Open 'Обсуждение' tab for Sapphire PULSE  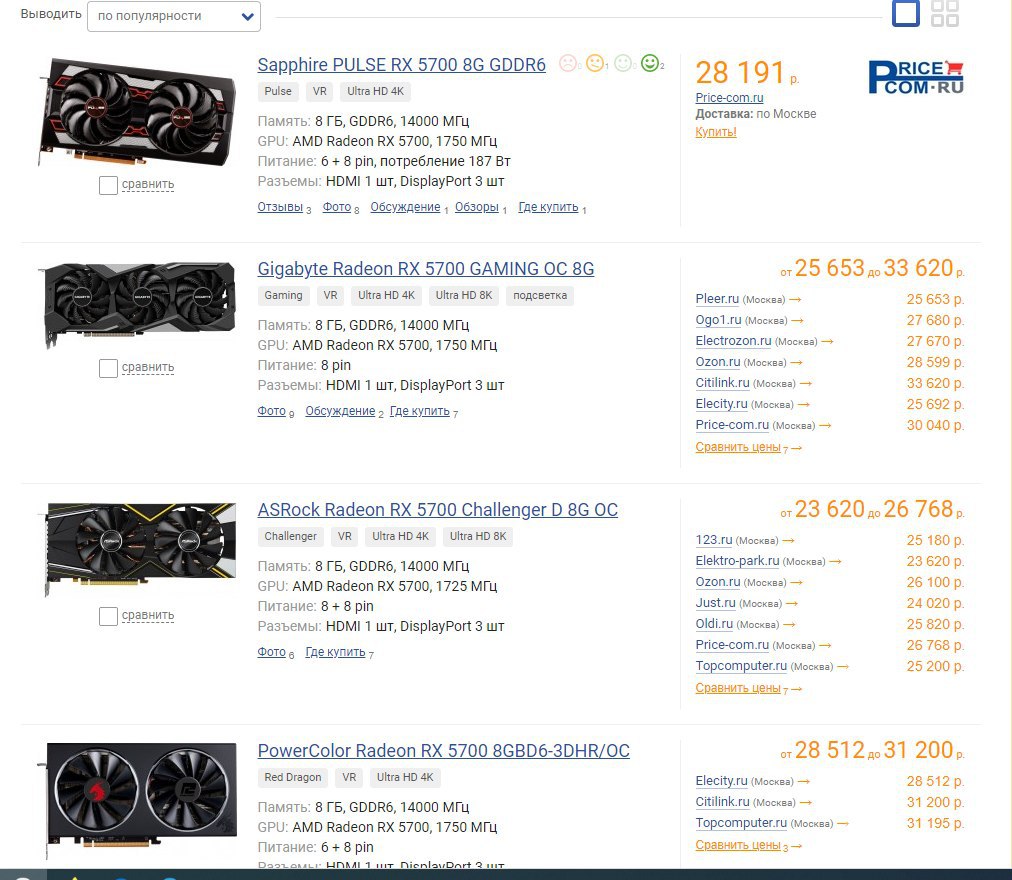tap(405, 207)
